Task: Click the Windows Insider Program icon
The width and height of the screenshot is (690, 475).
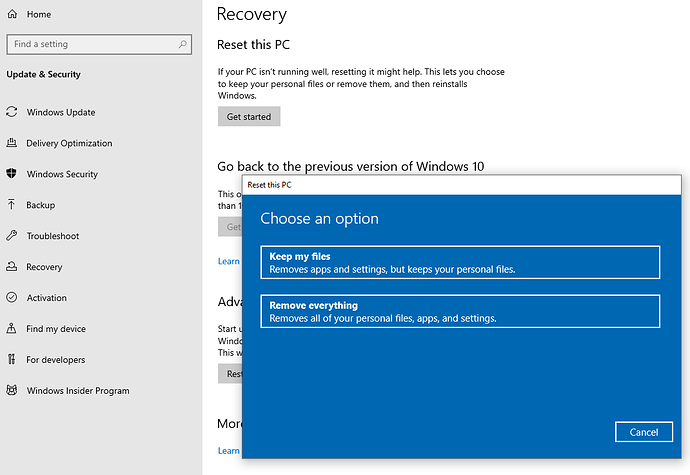Action: point(12,390)
